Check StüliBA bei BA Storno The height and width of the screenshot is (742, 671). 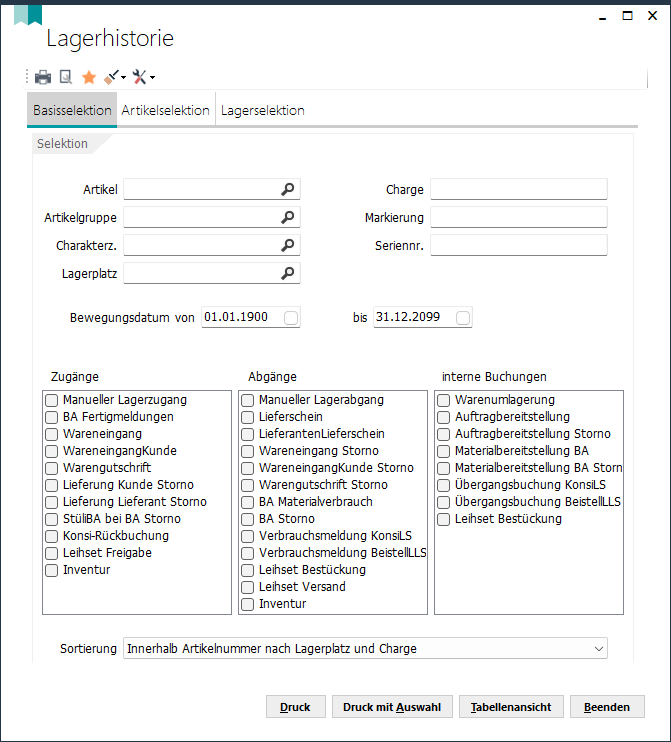point(52,519)
